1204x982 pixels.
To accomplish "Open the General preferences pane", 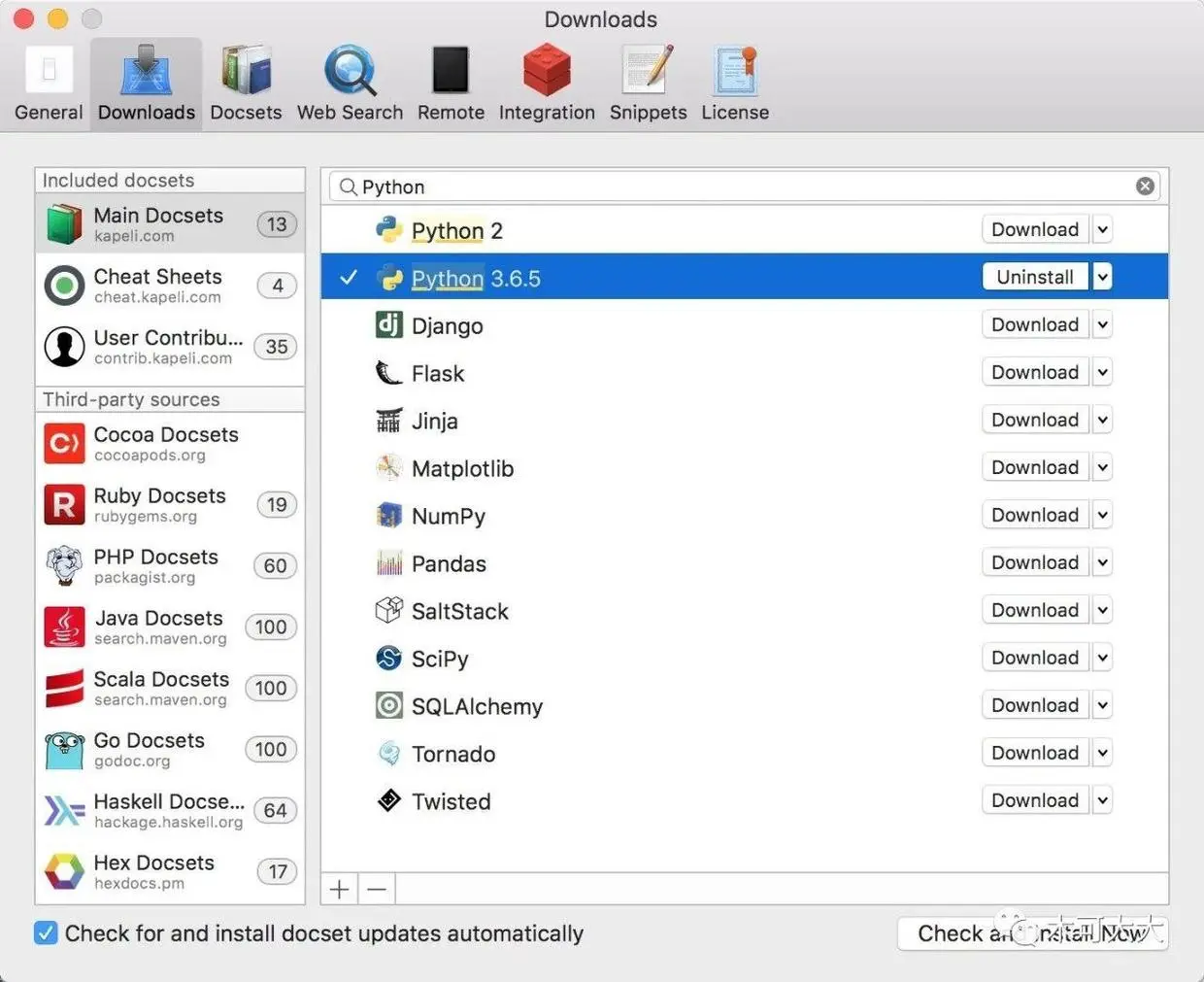I will click(x=49, y=85).
